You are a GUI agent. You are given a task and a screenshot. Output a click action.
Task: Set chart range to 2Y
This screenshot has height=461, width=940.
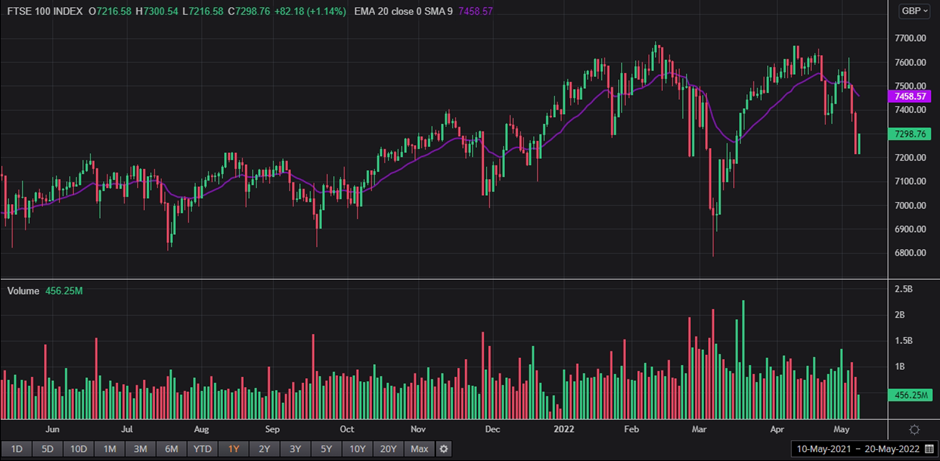264,448
